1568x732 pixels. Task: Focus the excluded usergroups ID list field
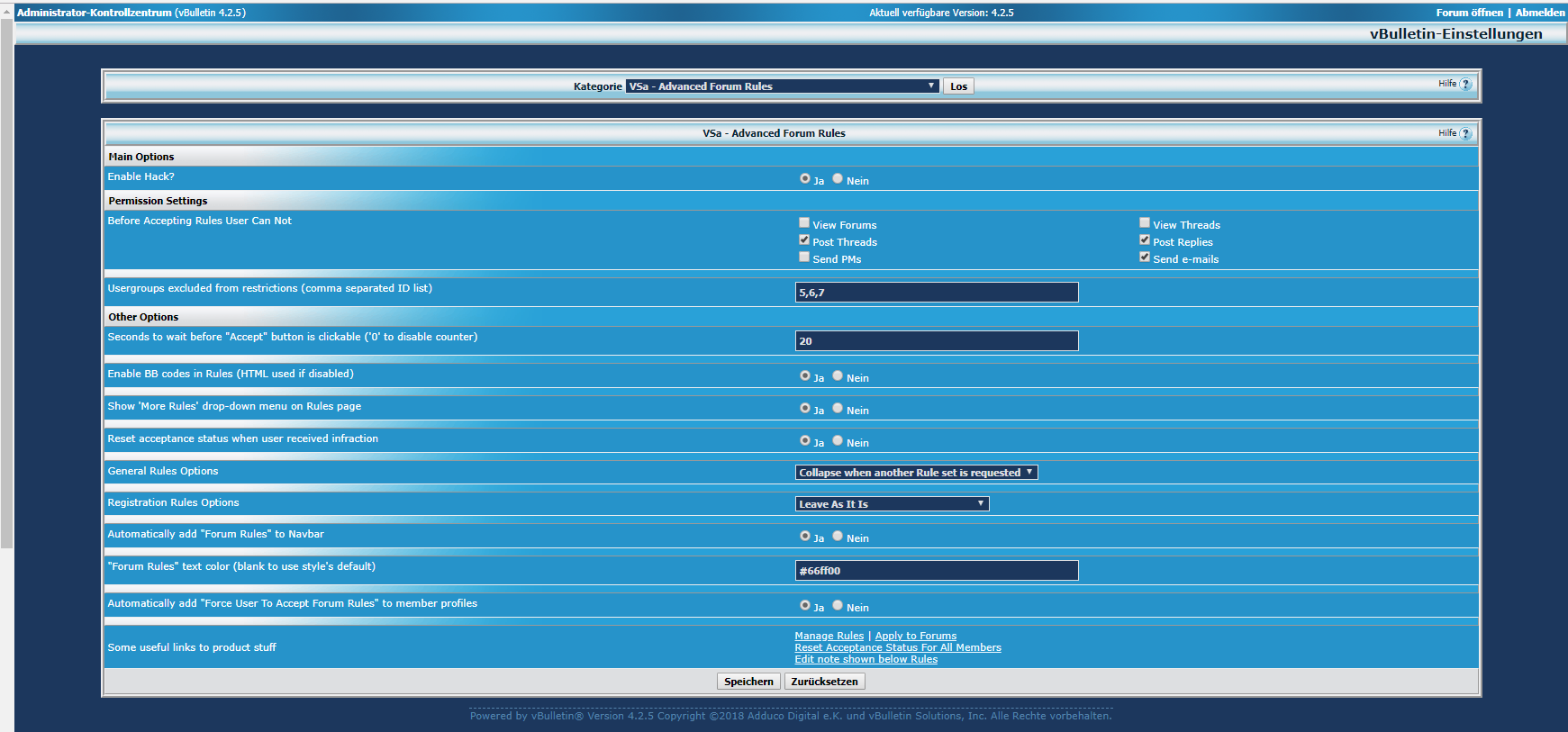(937, 293)
